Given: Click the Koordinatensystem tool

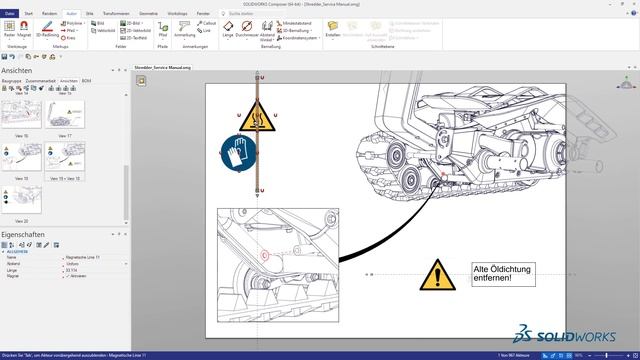Looking at the screenshot, I should [297, 38].
